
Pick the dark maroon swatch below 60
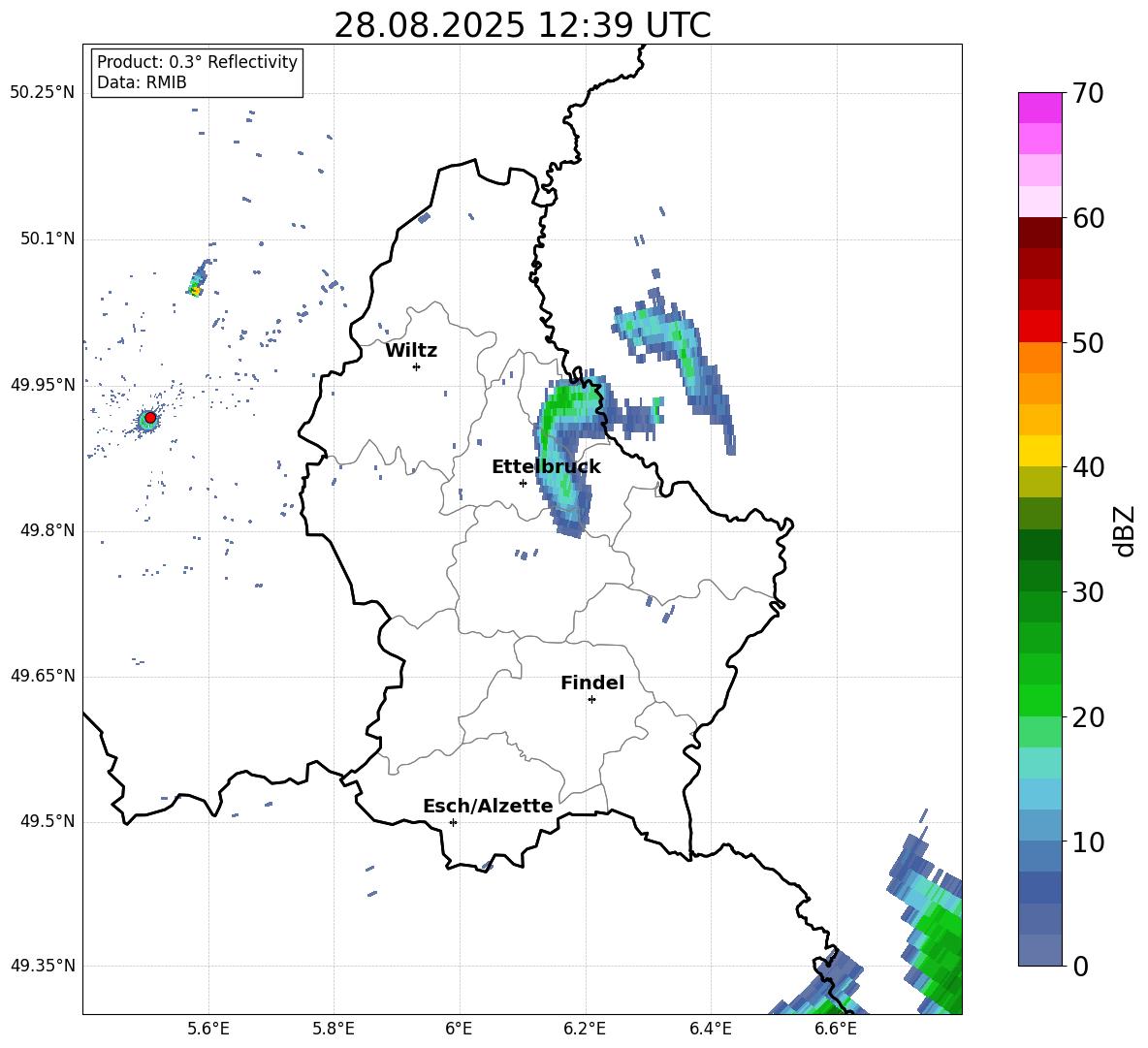tap(1039, 233)
